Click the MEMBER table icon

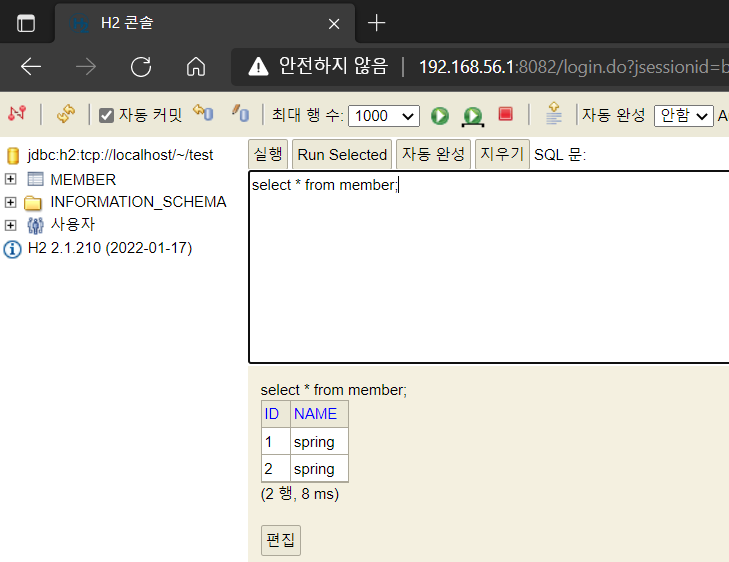(x=35, y=179)
